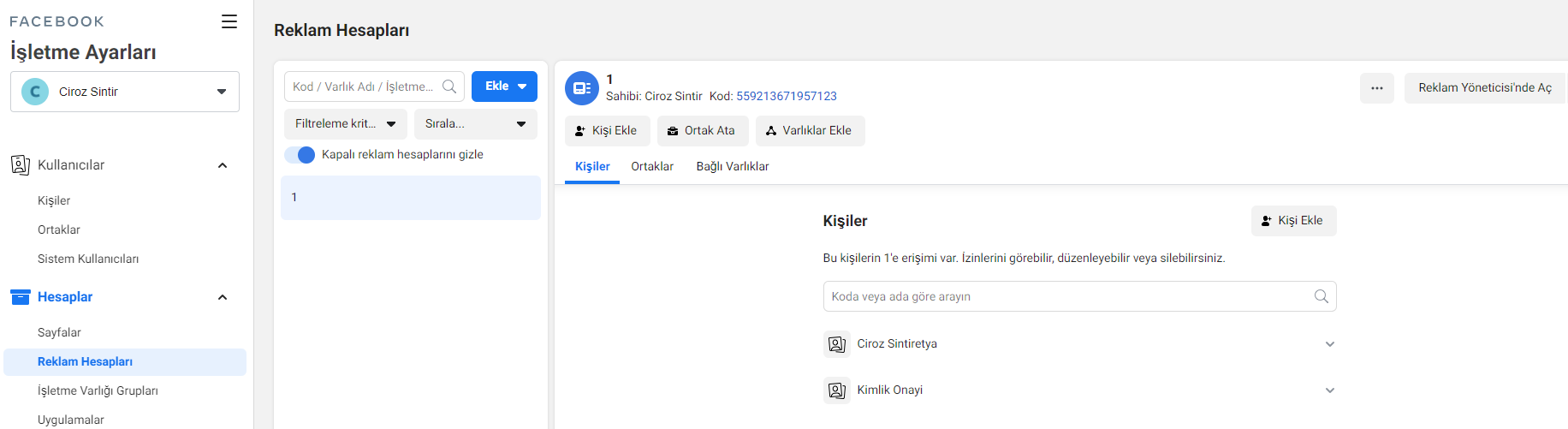Image resolution: width=1568 pixels, height=429 pixels.
Task: Select ad account 1 in the list
Action: 411,198
